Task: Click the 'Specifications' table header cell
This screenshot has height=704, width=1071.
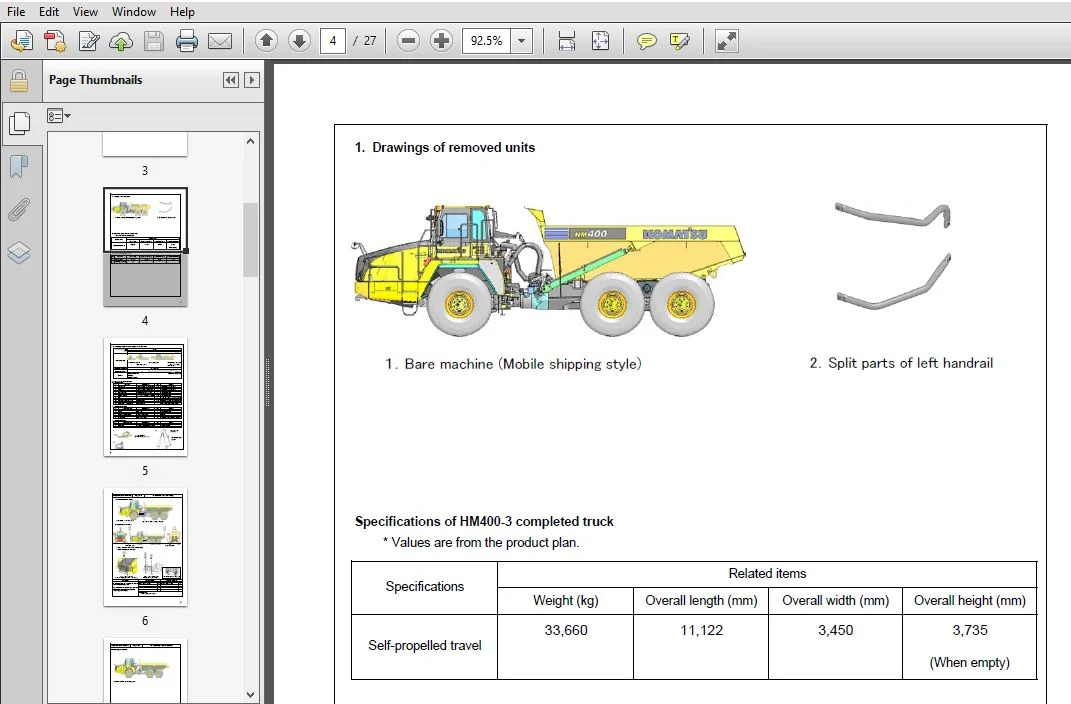Action: pyautogui.click(x=425, y=587)
